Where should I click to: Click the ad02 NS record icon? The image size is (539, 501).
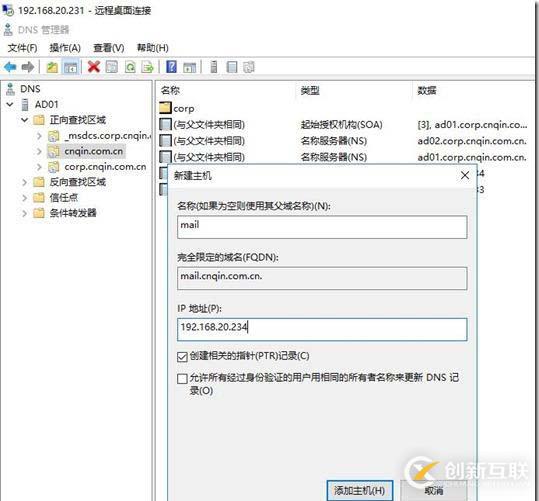point(165,140)
